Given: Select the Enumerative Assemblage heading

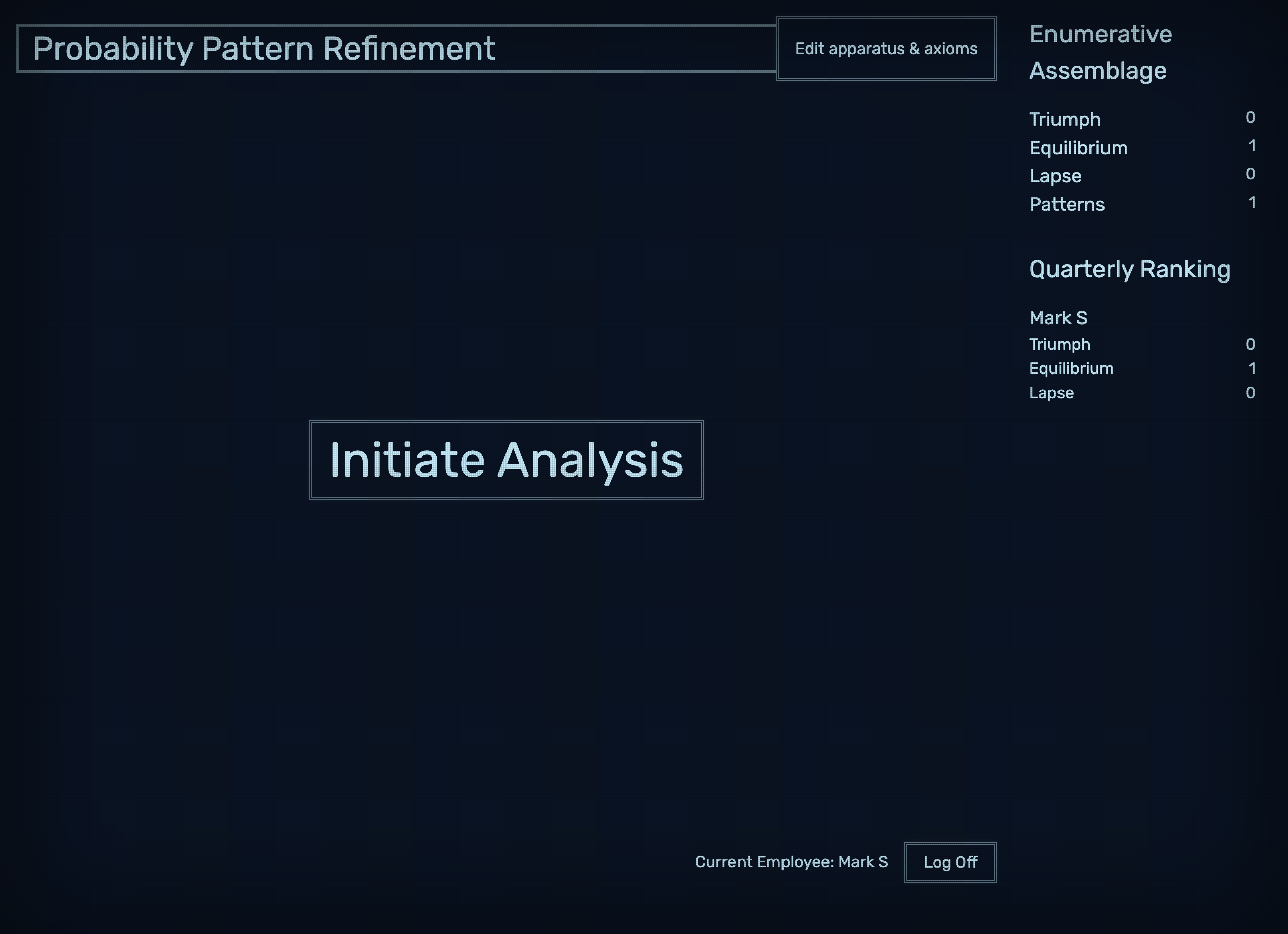Looking at the screenshot, I should pos(1100,52).
